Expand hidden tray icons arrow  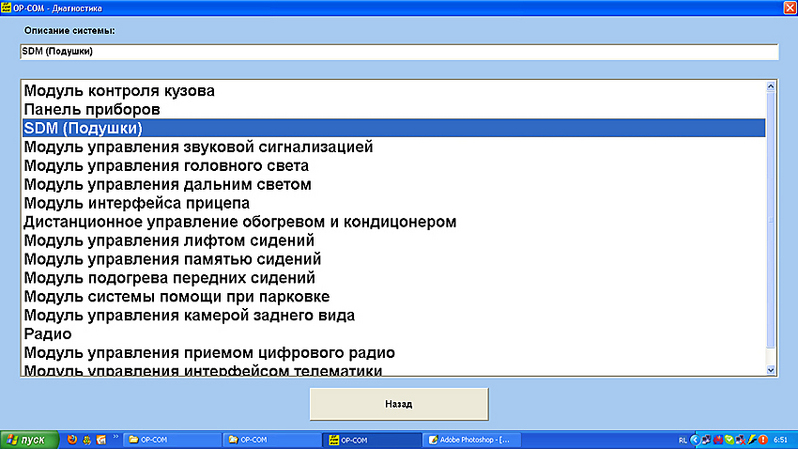695,440
